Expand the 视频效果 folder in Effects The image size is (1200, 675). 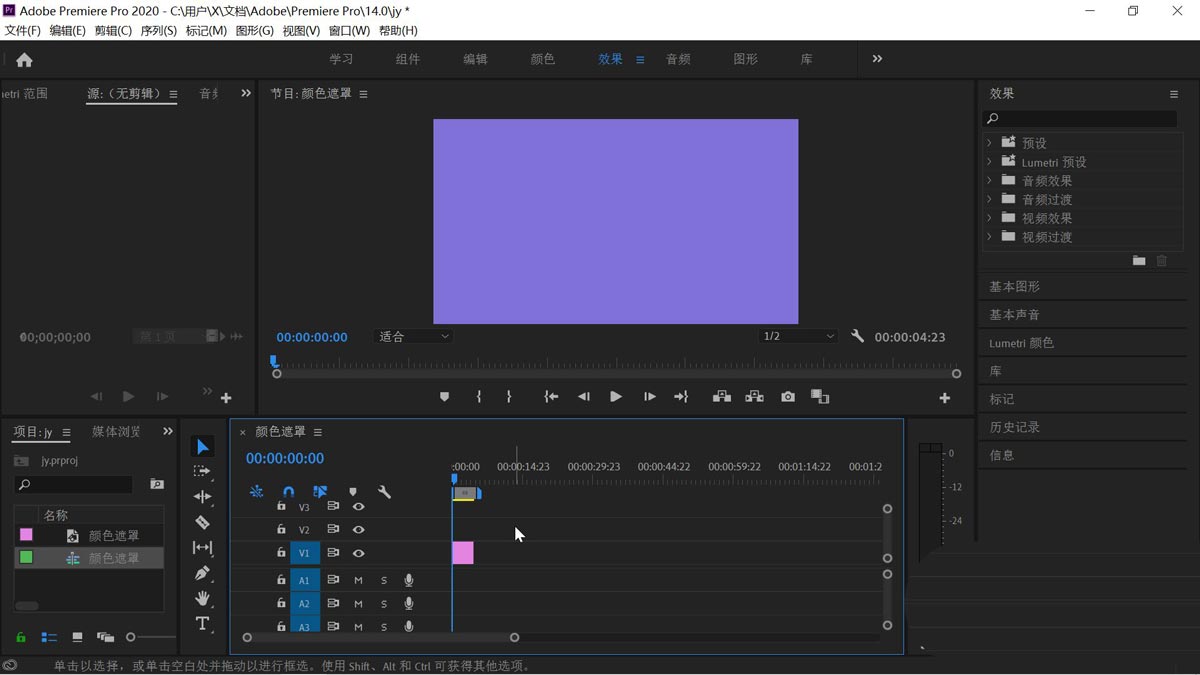[x=991, y=218]
